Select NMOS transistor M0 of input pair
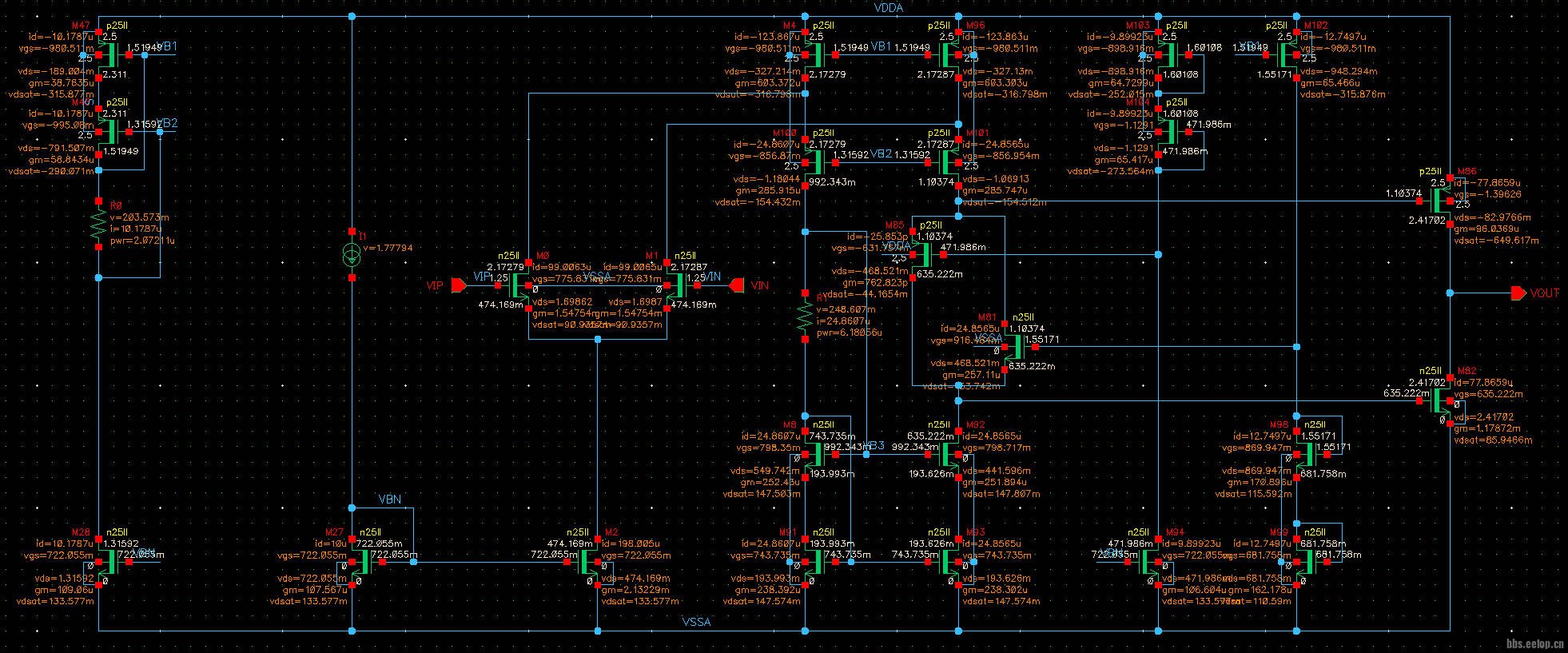This screenshot has width=1568, height=653. coord(521,285)
